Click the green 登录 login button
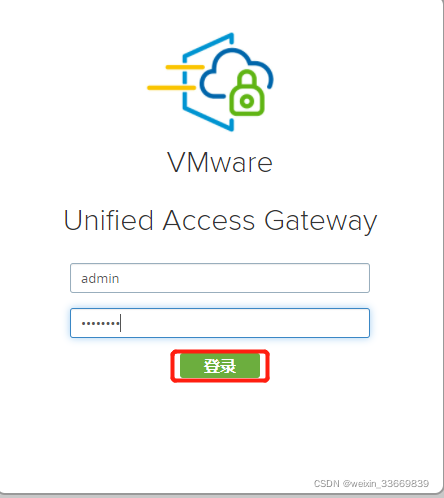This screenshot has height=498, width=444. click(220, 366)
